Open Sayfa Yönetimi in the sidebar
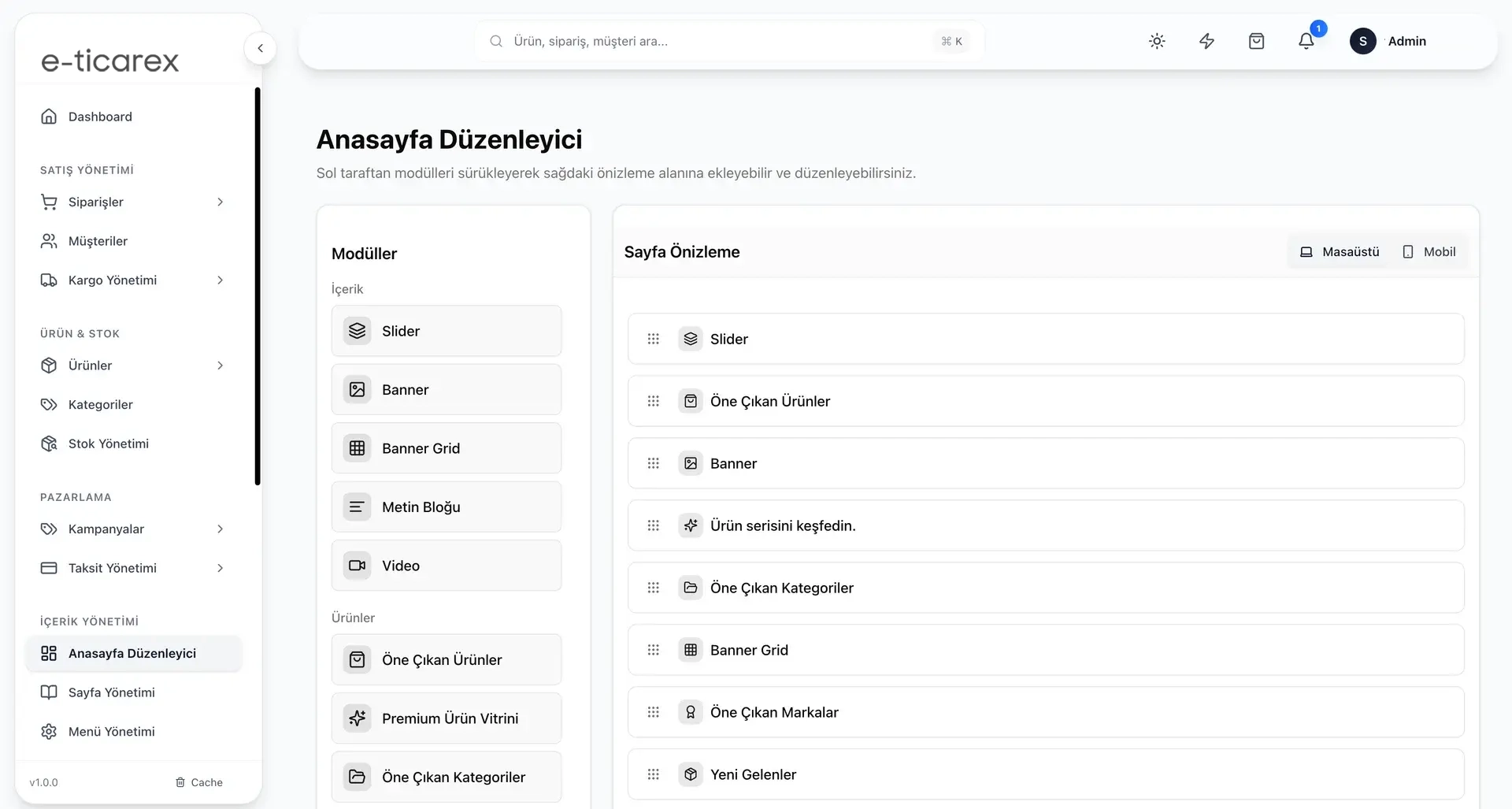 point(112,692)
